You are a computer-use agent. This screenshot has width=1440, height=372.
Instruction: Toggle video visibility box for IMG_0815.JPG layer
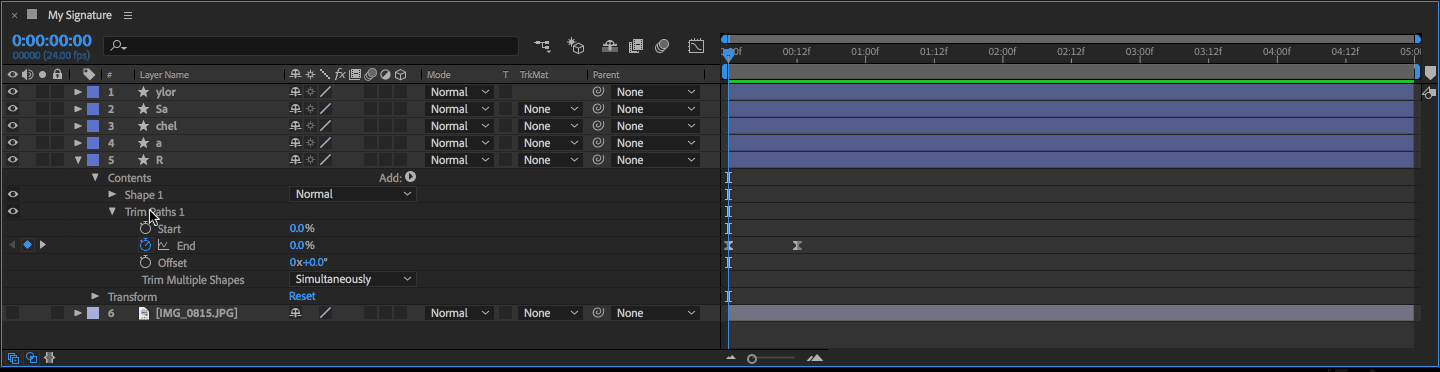[x=13, y=313]
